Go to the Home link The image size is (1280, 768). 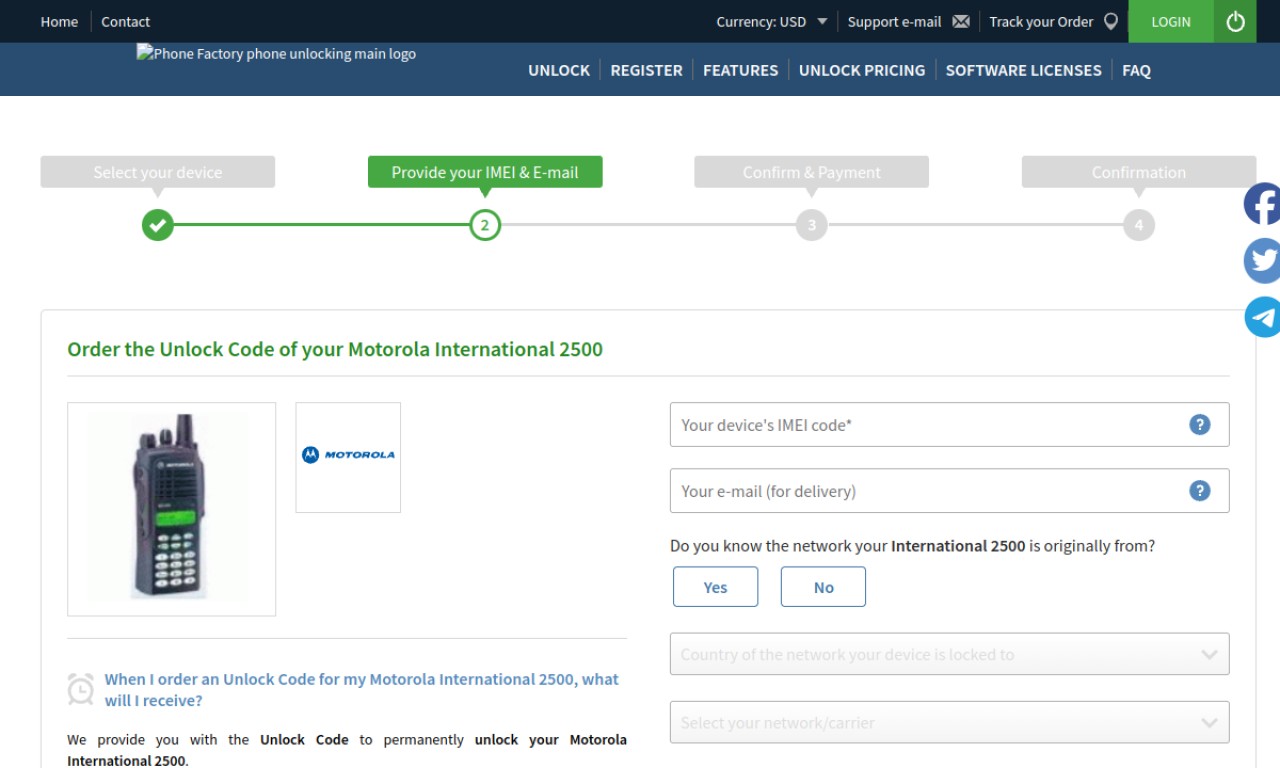59,21
